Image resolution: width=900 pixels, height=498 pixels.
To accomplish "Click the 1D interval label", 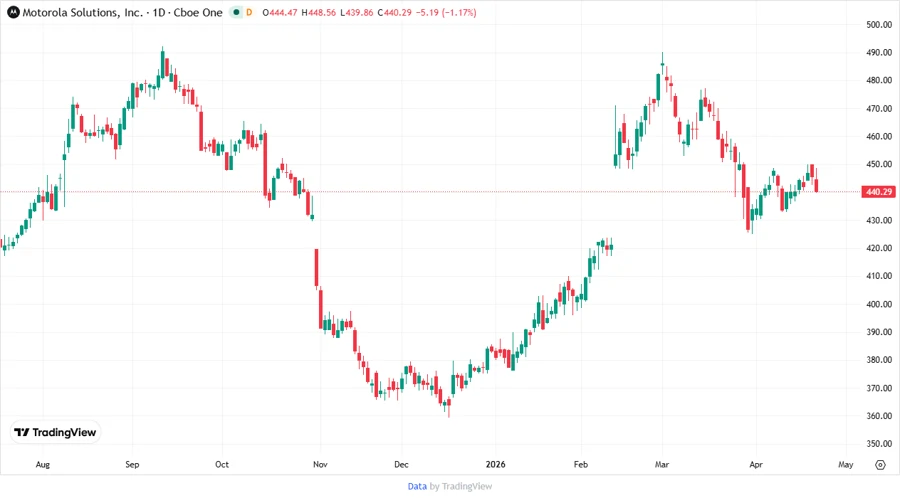I will coord(159,13).
